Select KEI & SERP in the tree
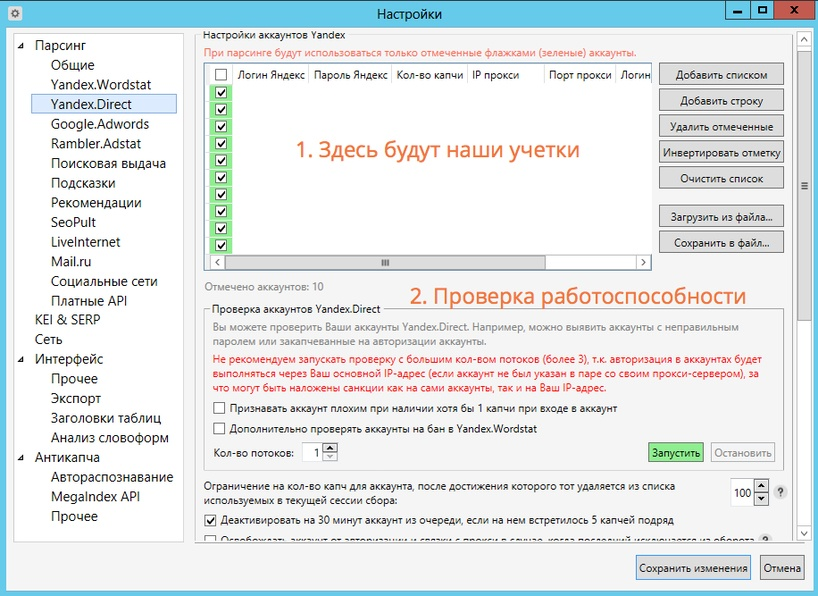This screenshot has height=596, width=818. pyautogui.click(x=67, y=319)
